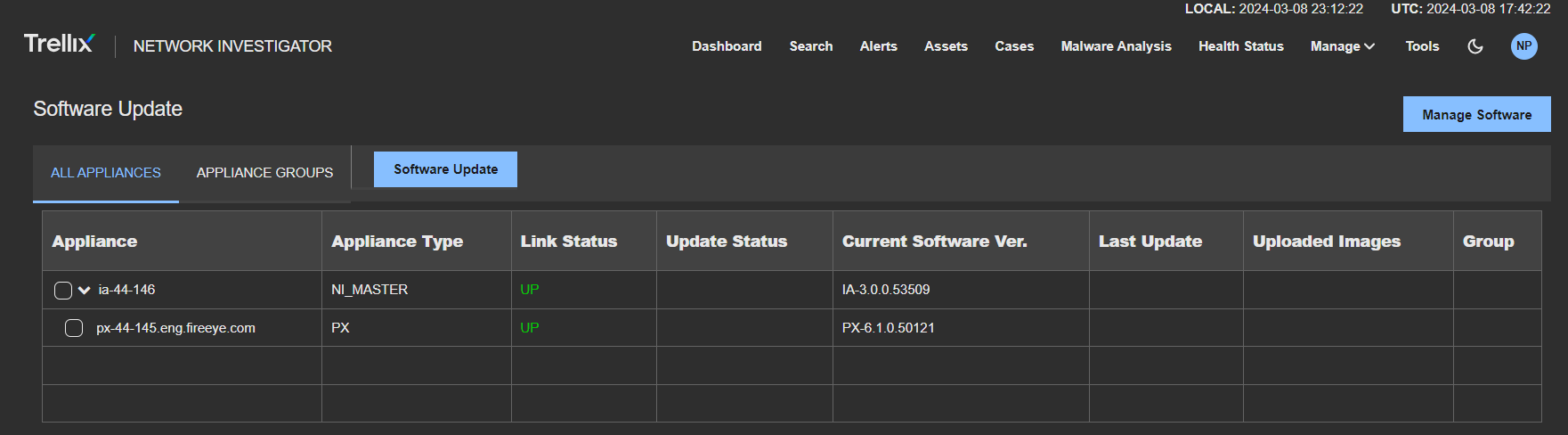The image size is (1568, 435).
Task: Click the Trellix logo
Action: coord(59,44)
